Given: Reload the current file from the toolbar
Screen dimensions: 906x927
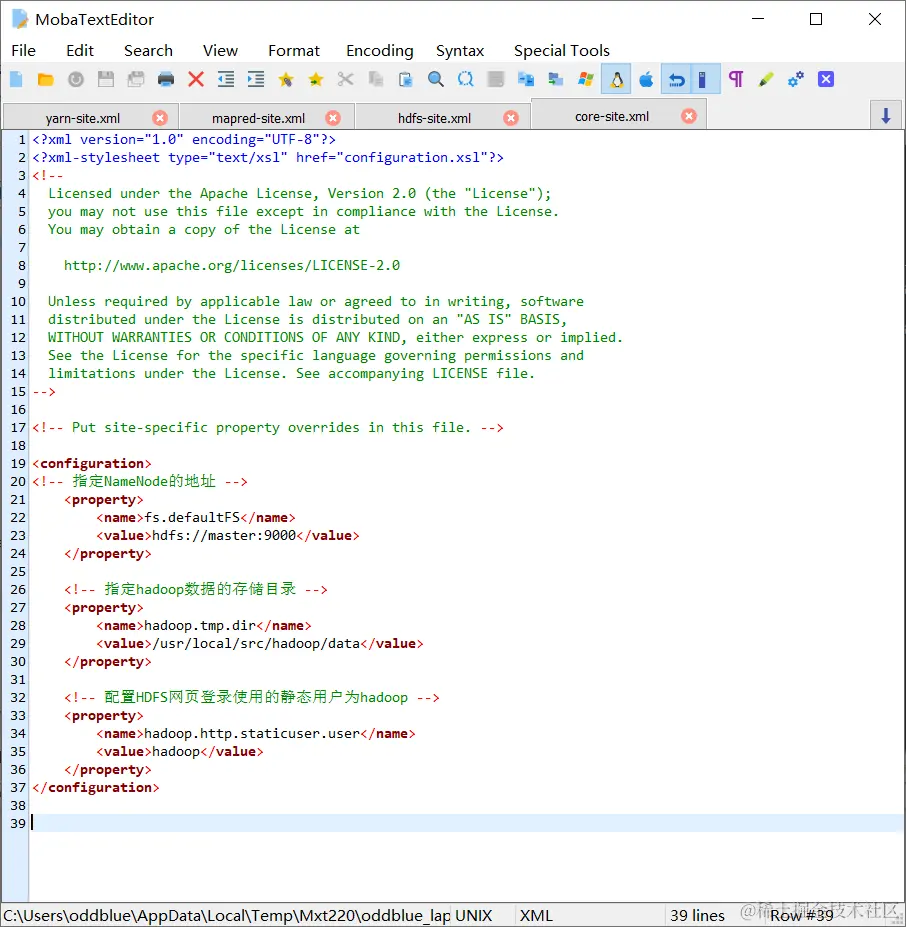Looking at the screenshot, I should coord(76,79).
